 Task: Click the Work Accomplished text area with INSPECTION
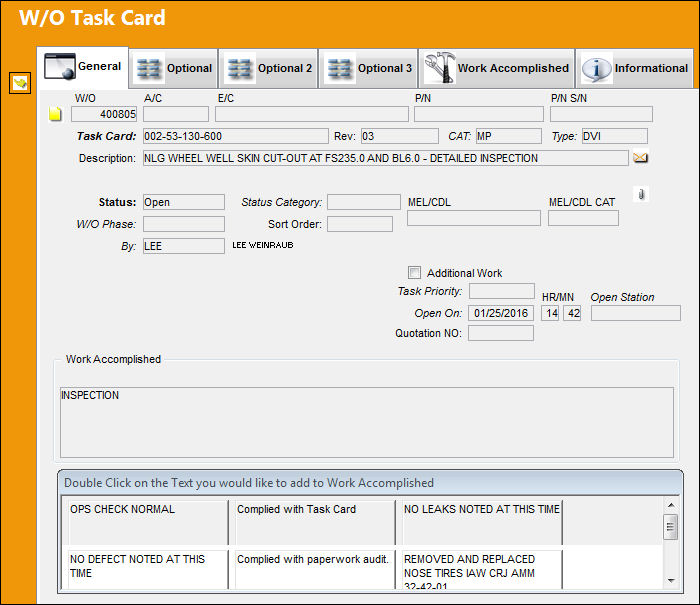tap(367, 422)
